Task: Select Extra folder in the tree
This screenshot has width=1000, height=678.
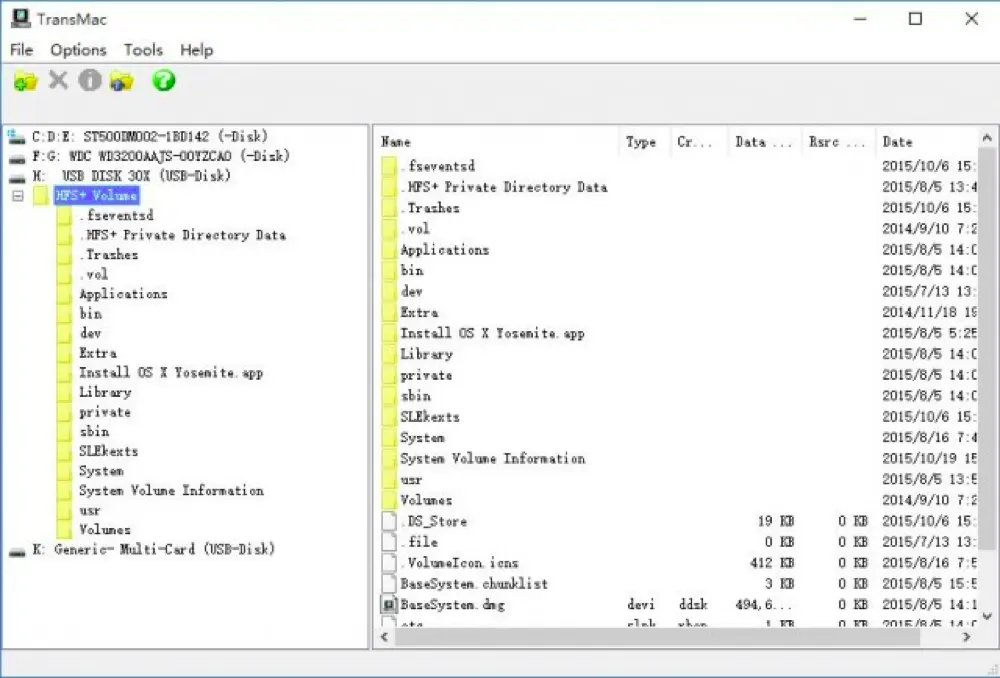Action: point(98,353)
